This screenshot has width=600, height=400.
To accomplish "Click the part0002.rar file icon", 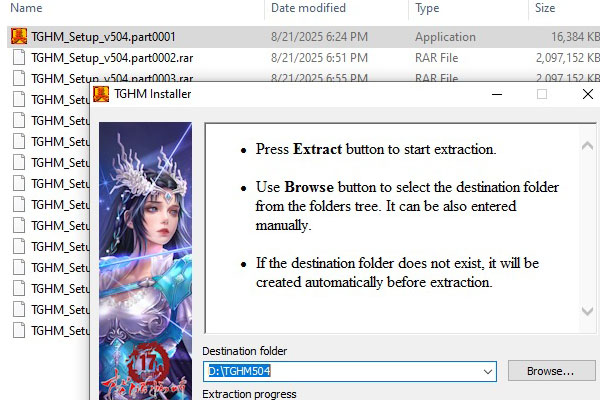I will [18, 57].
